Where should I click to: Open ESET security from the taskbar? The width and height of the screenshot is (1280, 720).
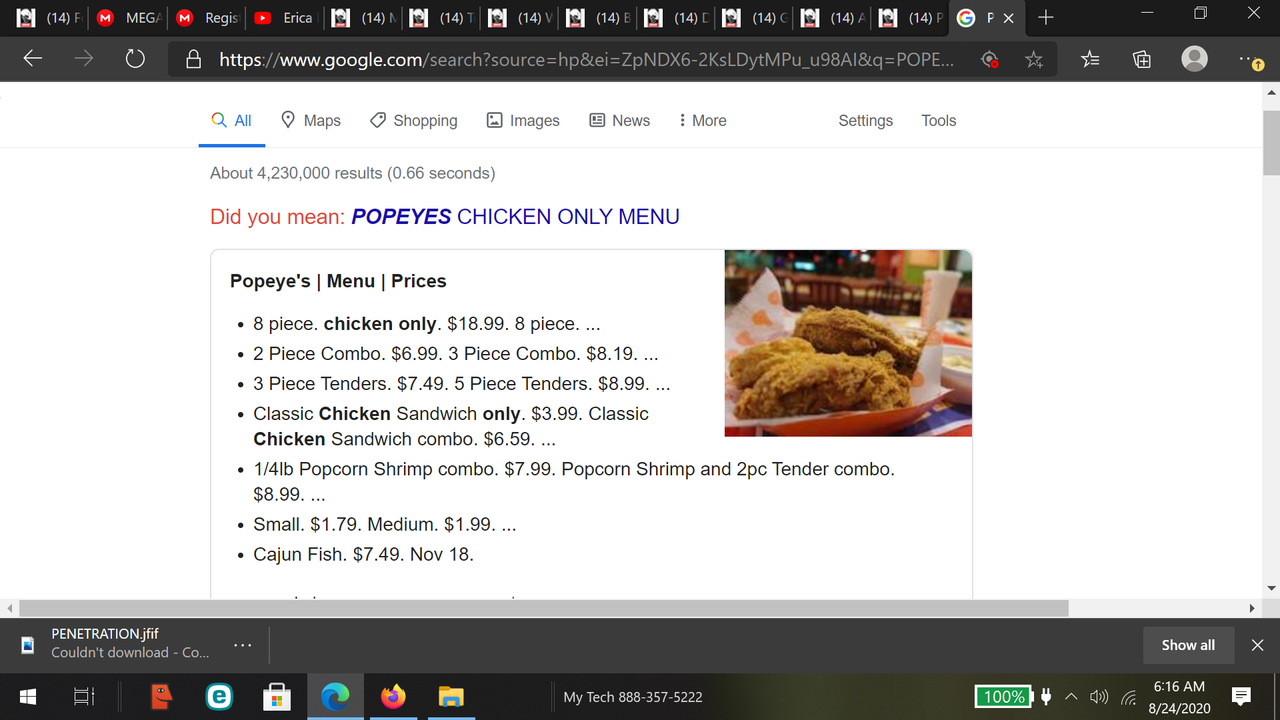click(x=219, y=696)
